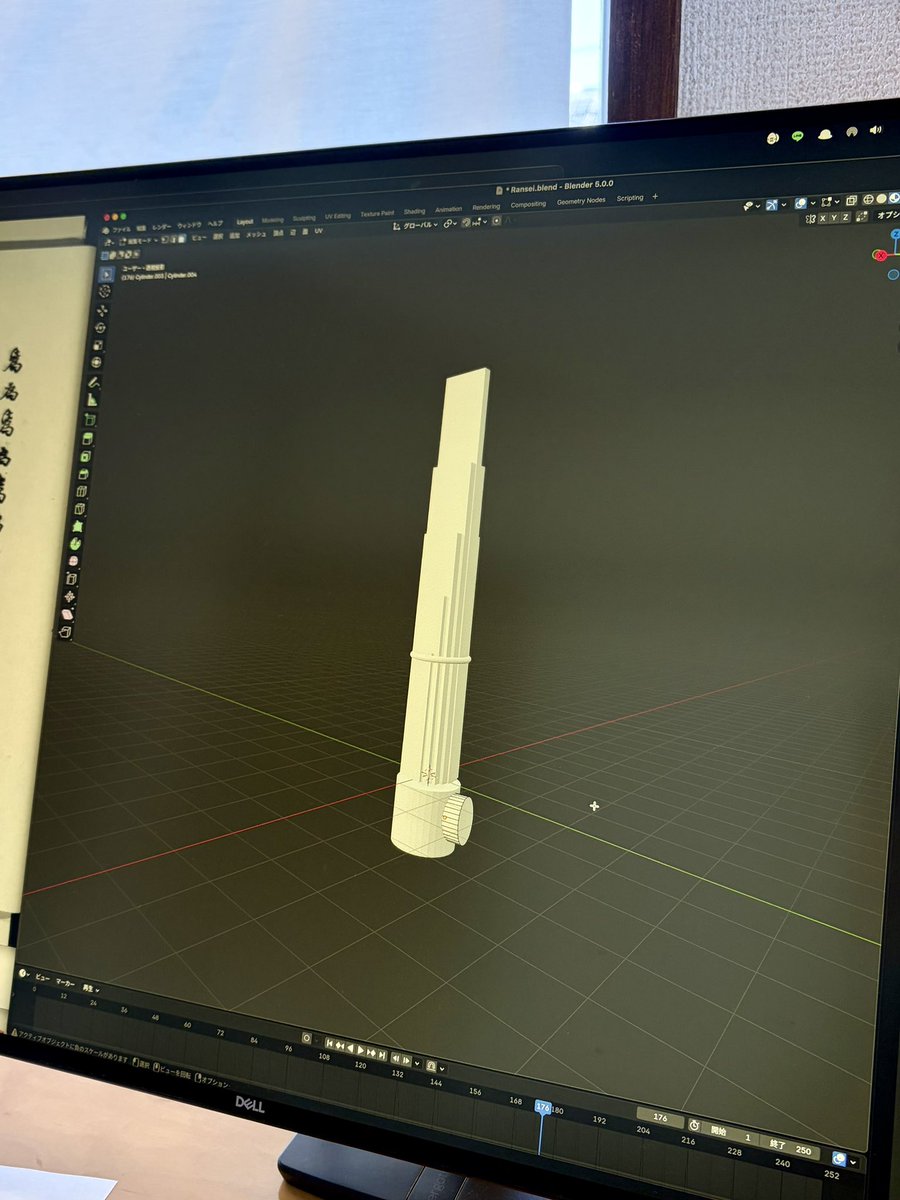900x1200 pixels.
Task: Open the ウィンドウ menu
Action: (189, 225)
